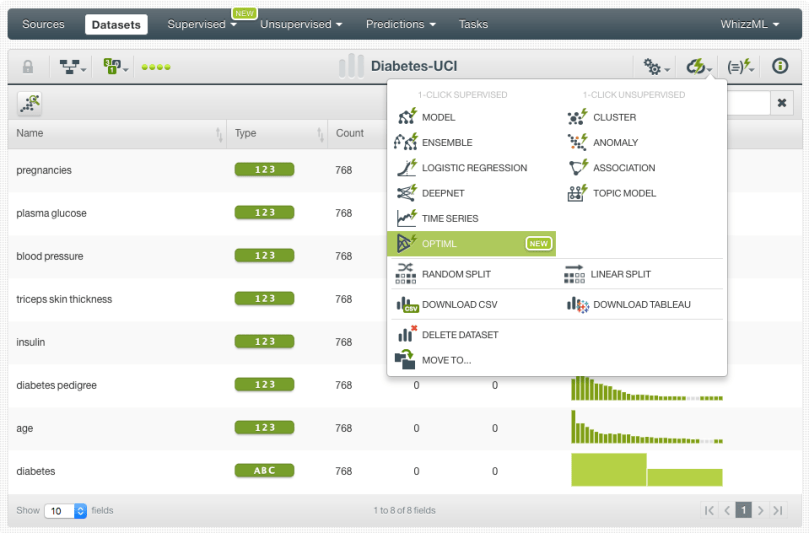Click the four green dots status indicator
Screen dimensions: 809x533
click(156, 67)
